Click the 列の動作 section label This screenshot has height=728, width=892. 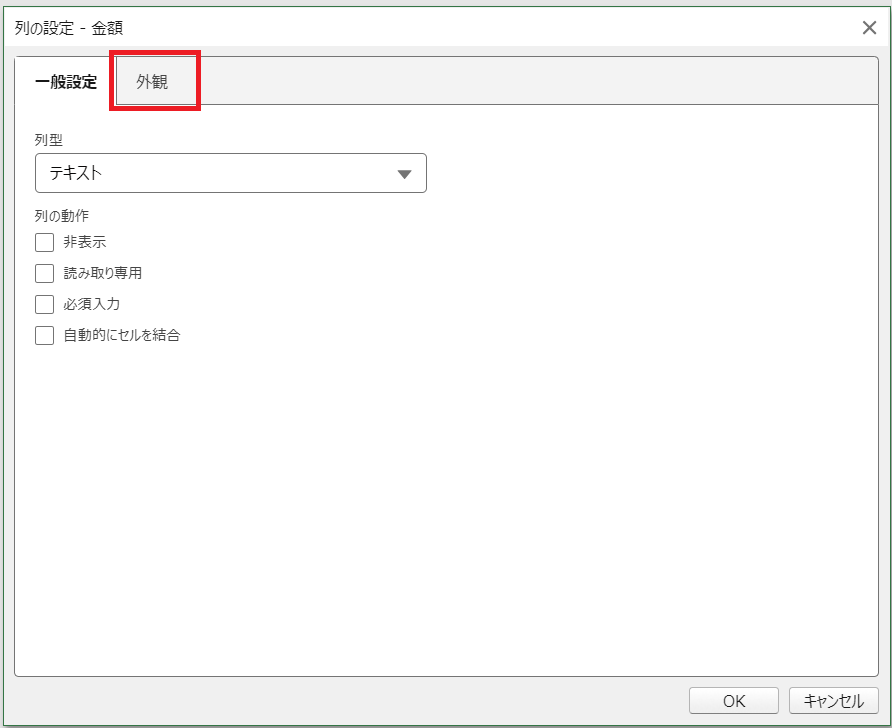pos(61,216)
